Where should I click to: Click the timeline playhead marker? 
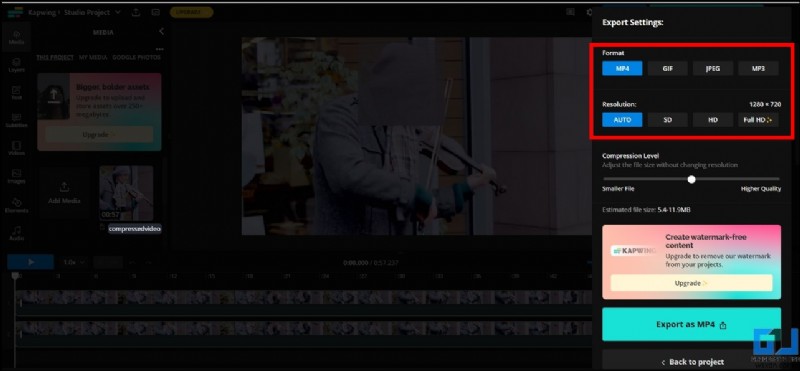pos(15,276)
